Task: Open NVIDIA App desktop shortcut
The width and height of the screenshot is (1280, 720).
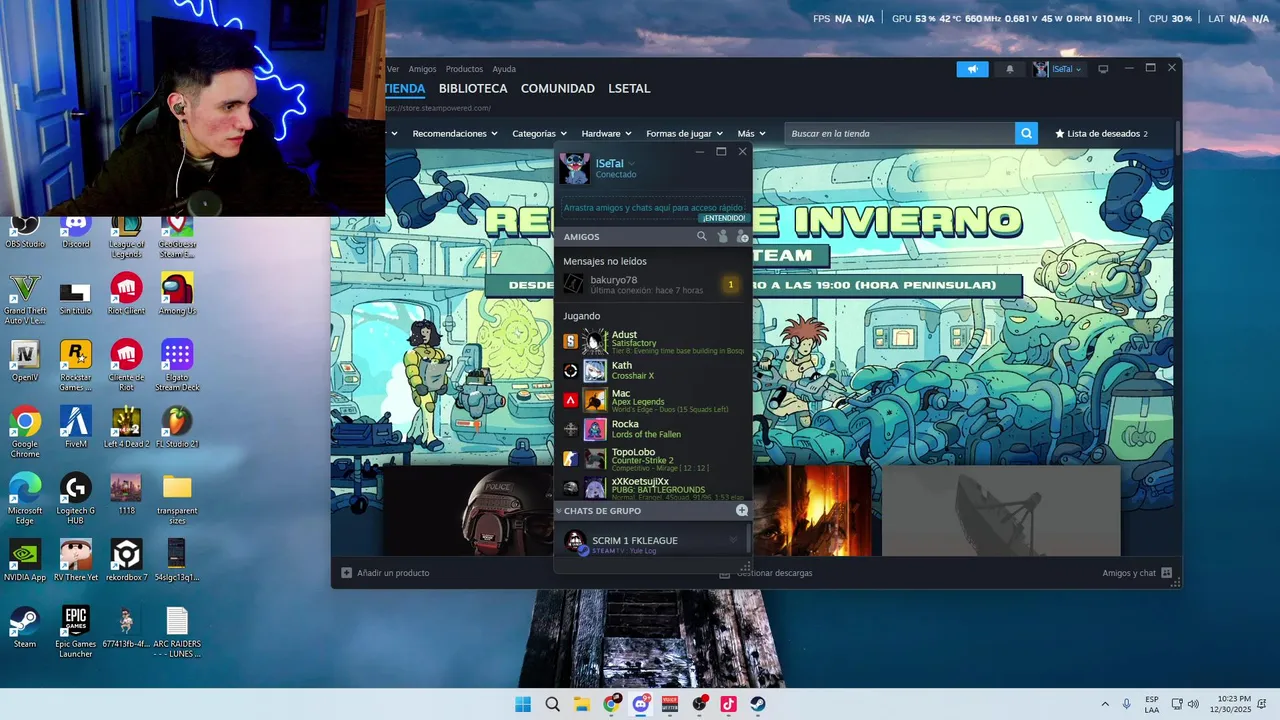Action: [x=25, y=561]
